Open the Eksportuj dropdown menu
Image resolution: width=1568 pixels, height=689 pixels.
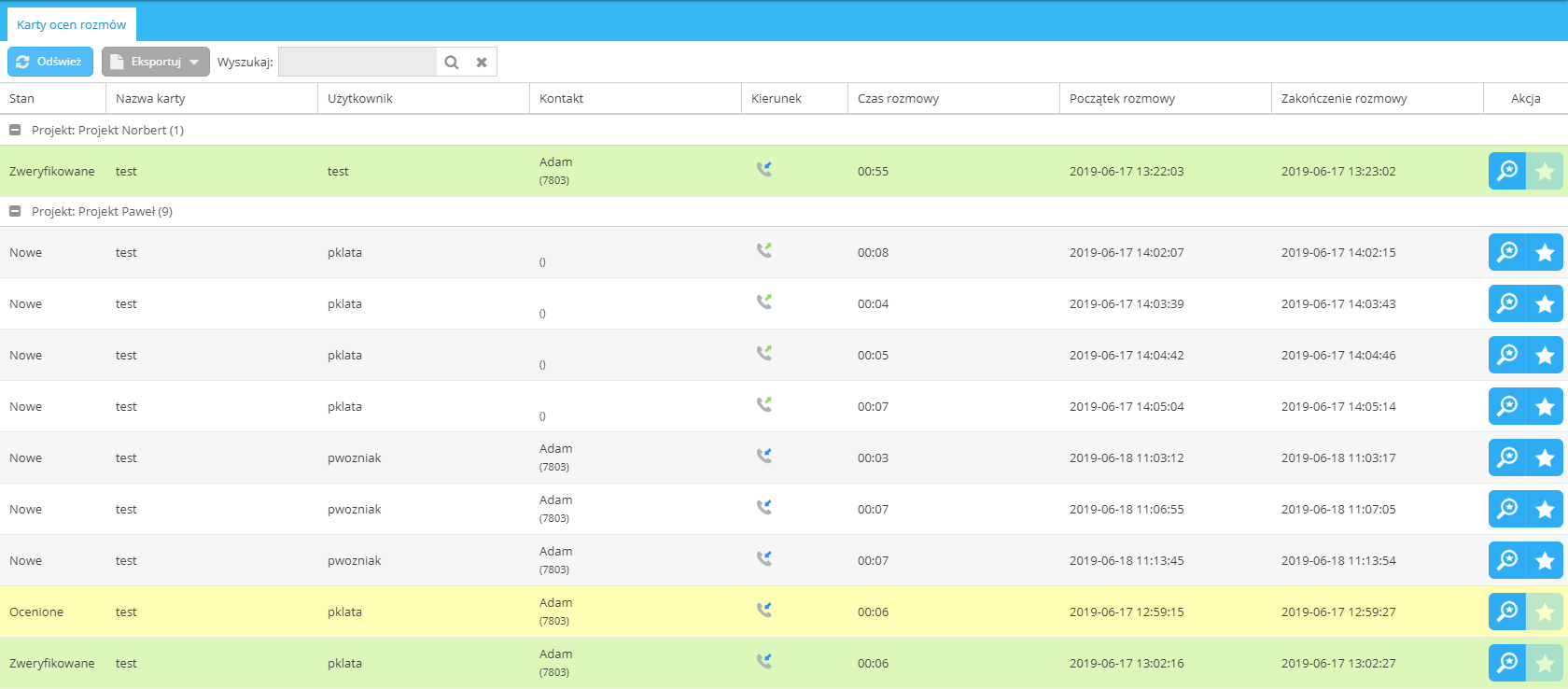156,62
